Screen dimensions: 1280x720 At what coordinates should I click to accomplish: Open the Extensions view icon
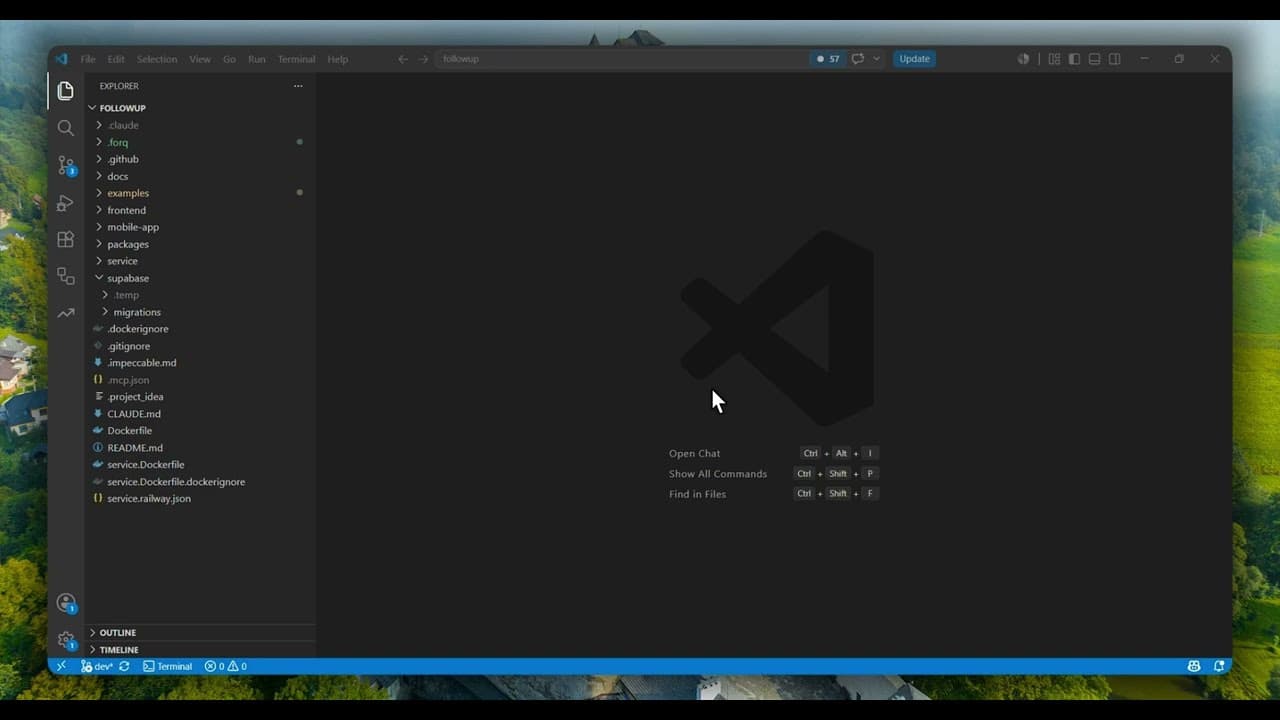(x=66, y=239)
